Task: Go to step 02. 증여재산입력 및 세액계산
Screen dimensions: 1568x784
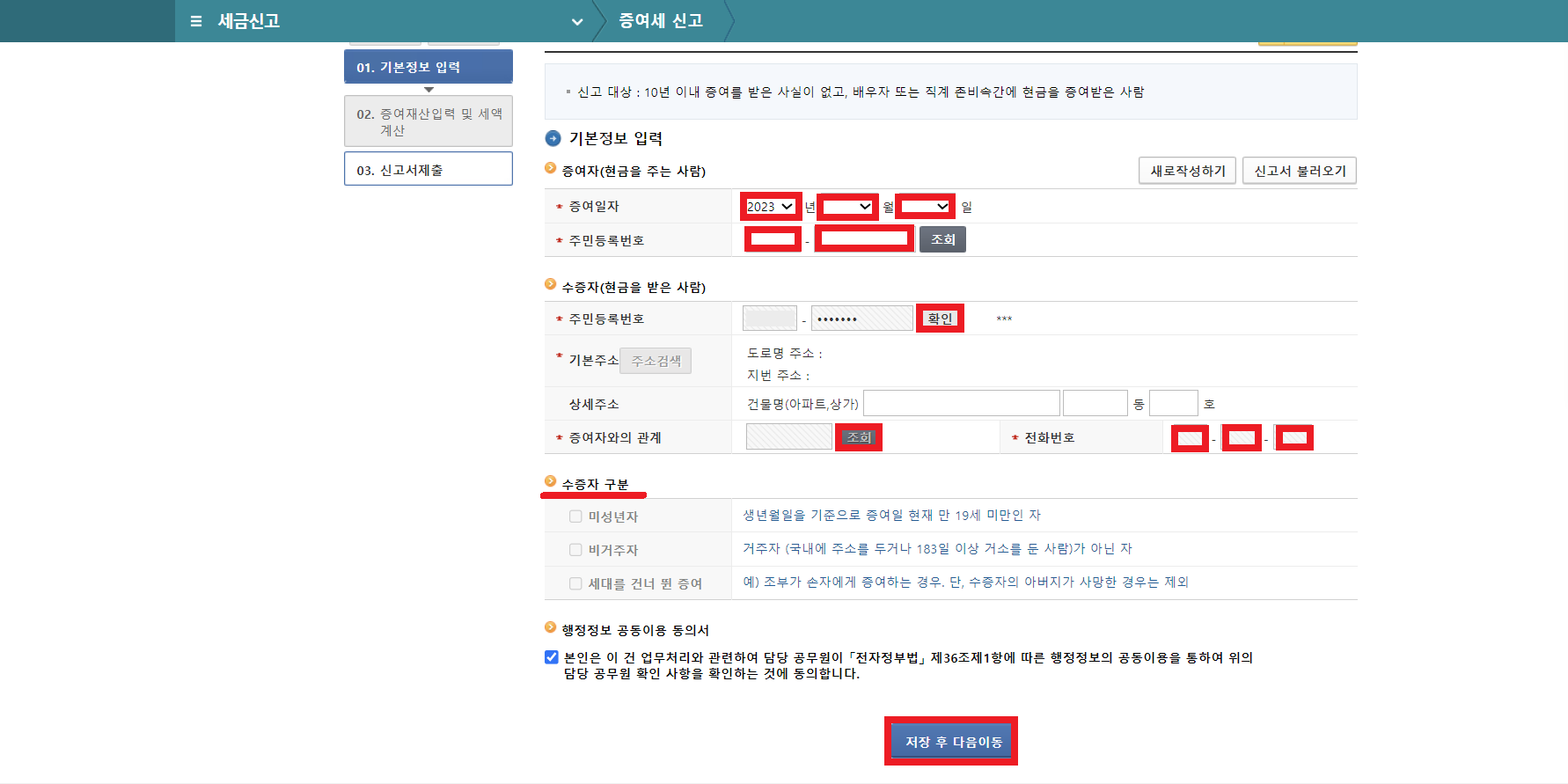Action: click(429, 121)
